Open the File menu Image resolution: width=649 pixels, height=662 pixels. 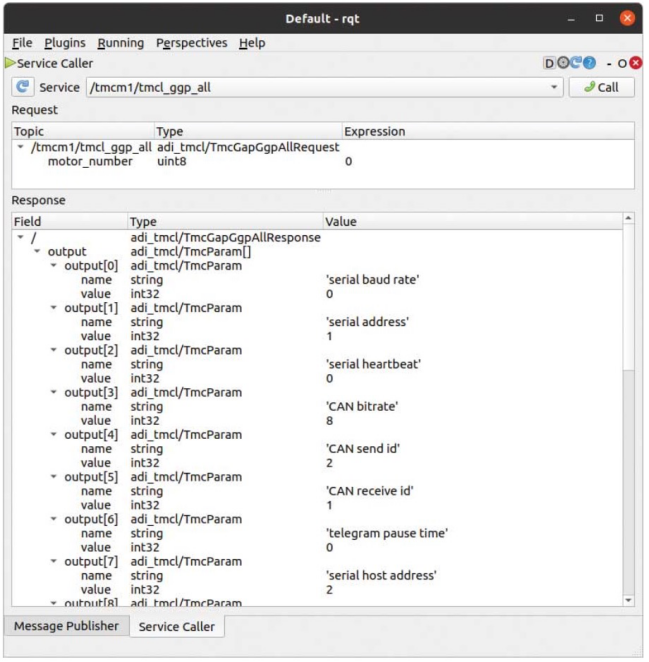[x=22, y=43]
